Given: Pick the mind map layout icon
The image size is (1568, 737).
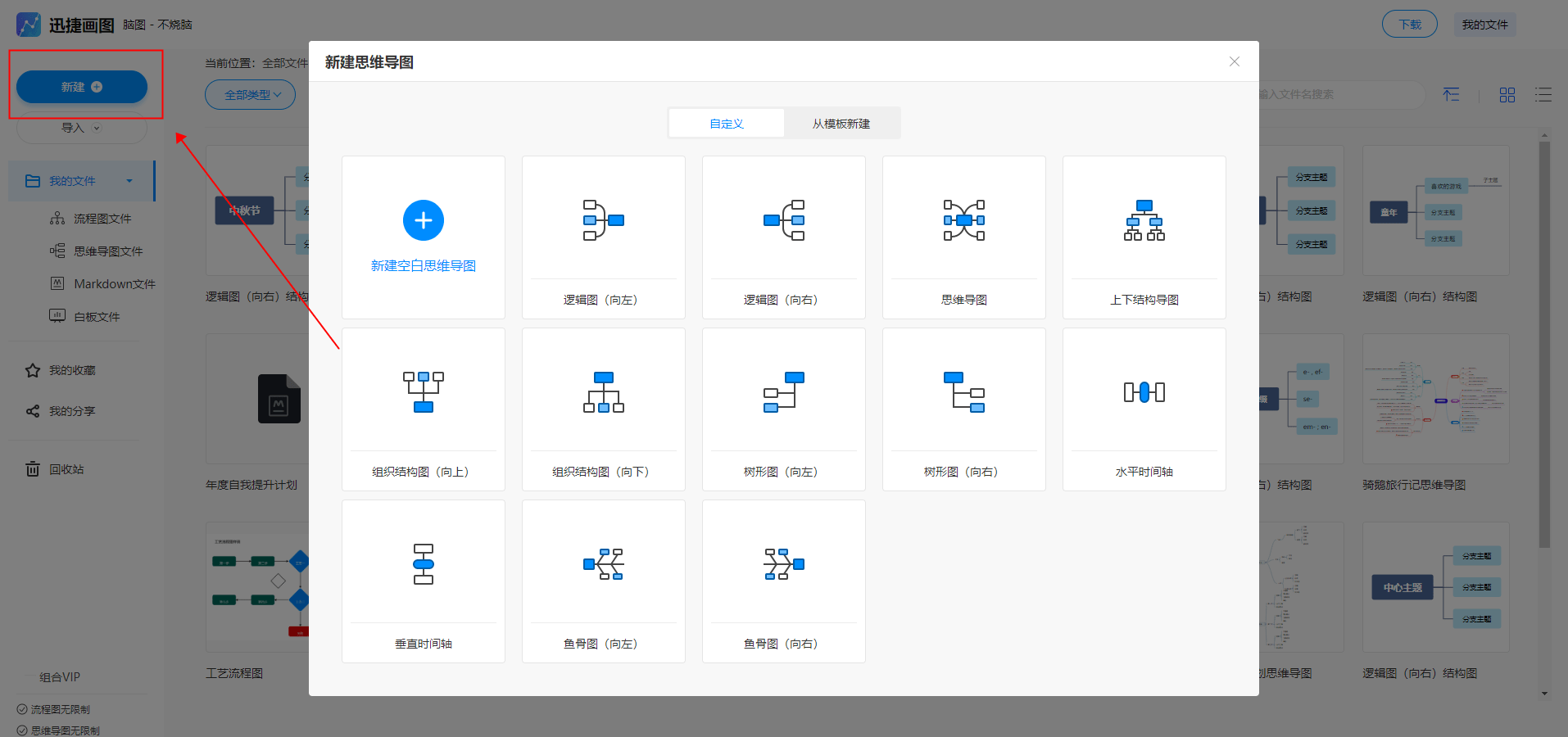Looking at the screenshot, I should pyautogui.click(x=963, y=220).
